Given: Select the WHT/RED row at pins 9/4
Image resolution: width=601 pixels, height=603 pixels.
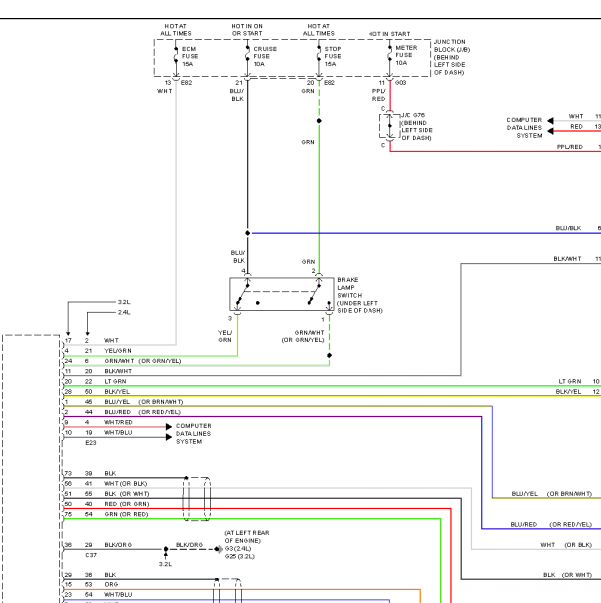Looking at the screenshot, I should pyautogui.click(x=98, y=422).
